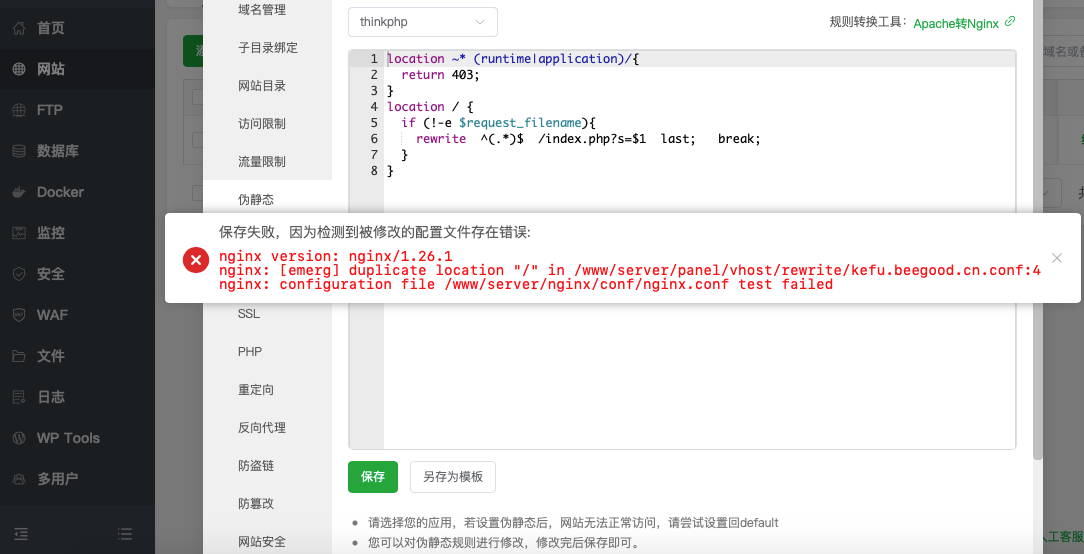This screenshot has width=1084, height=554.
Task: Click the green 保存 button
Action: [x=373, y=477]
